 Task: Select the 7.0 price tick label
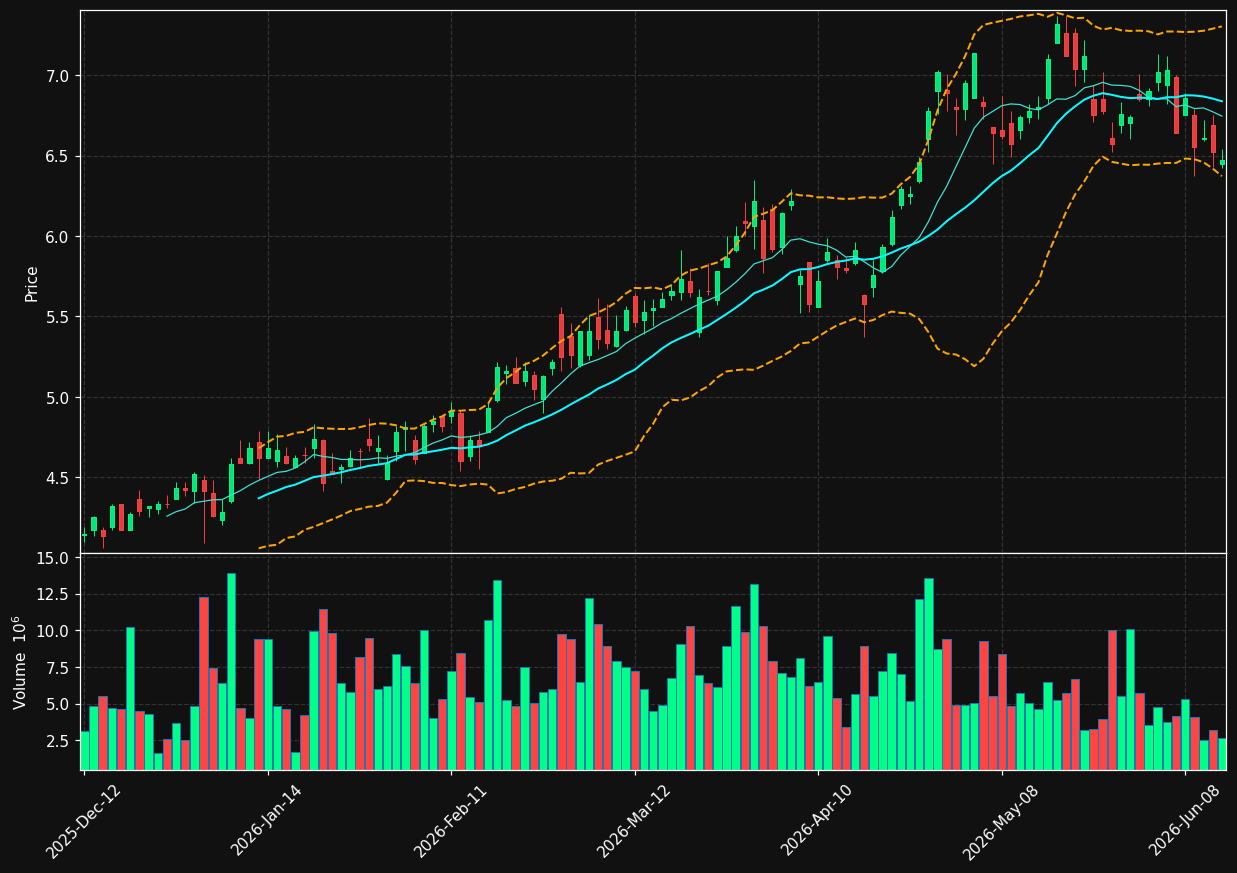[x=57, y=76]
